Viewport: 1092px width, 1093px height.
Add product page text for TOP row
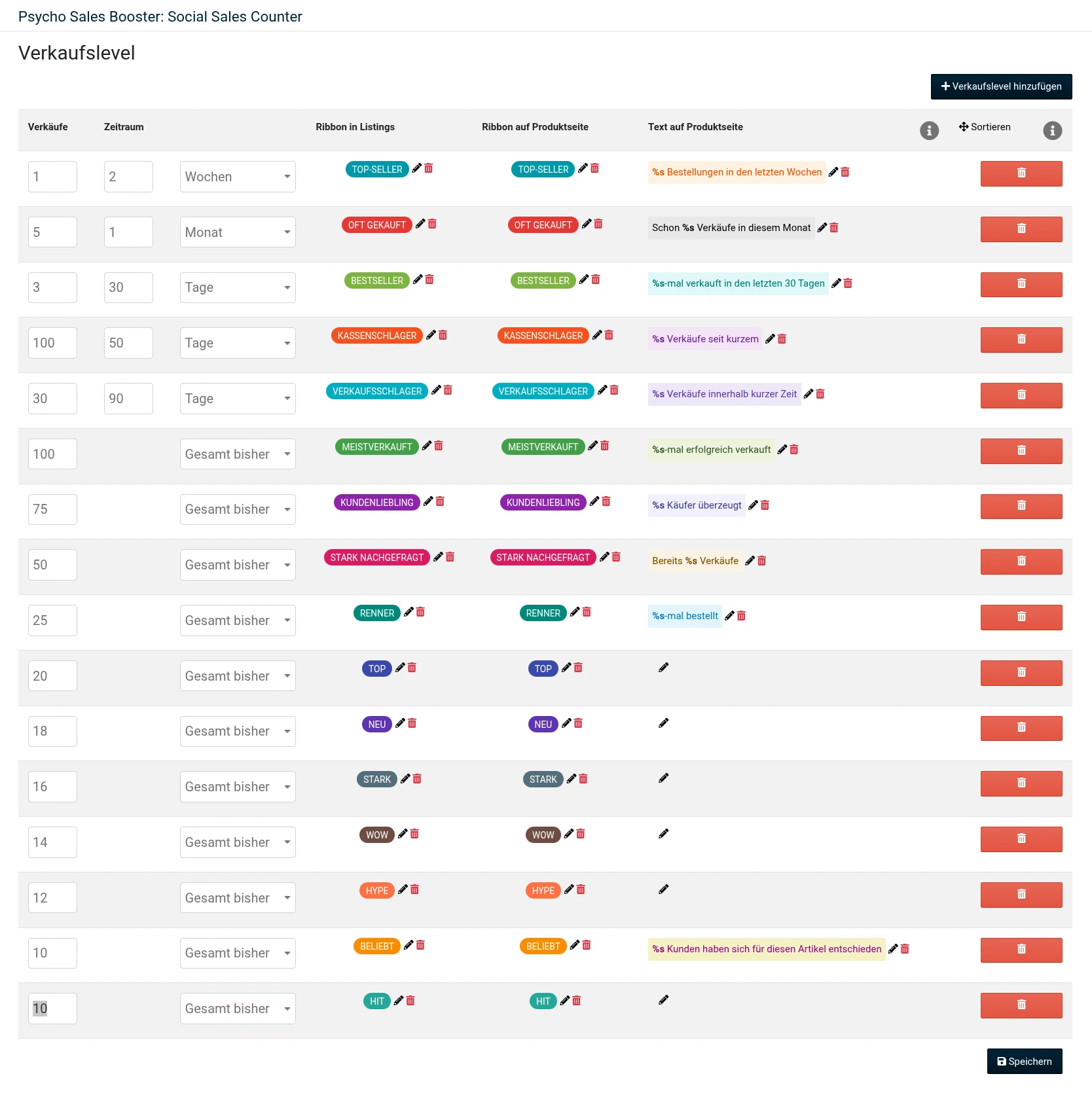pyautogui.click(x=663, y=668)
